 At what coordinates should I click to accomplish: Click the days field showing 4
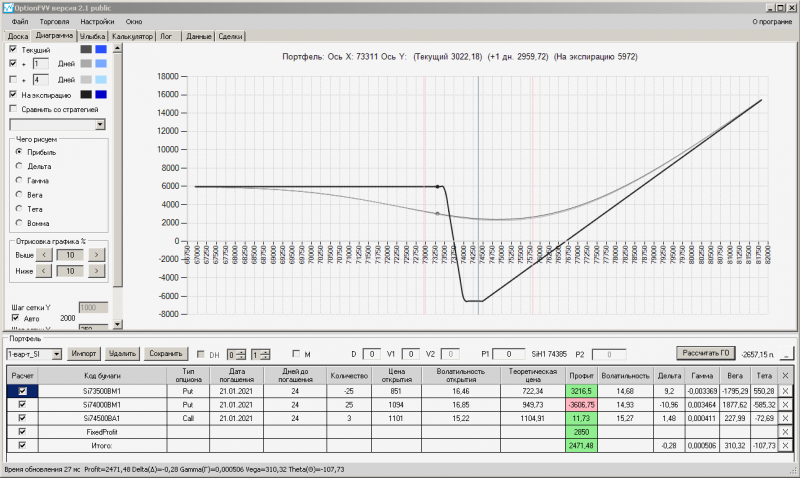[x=41, y=80]
